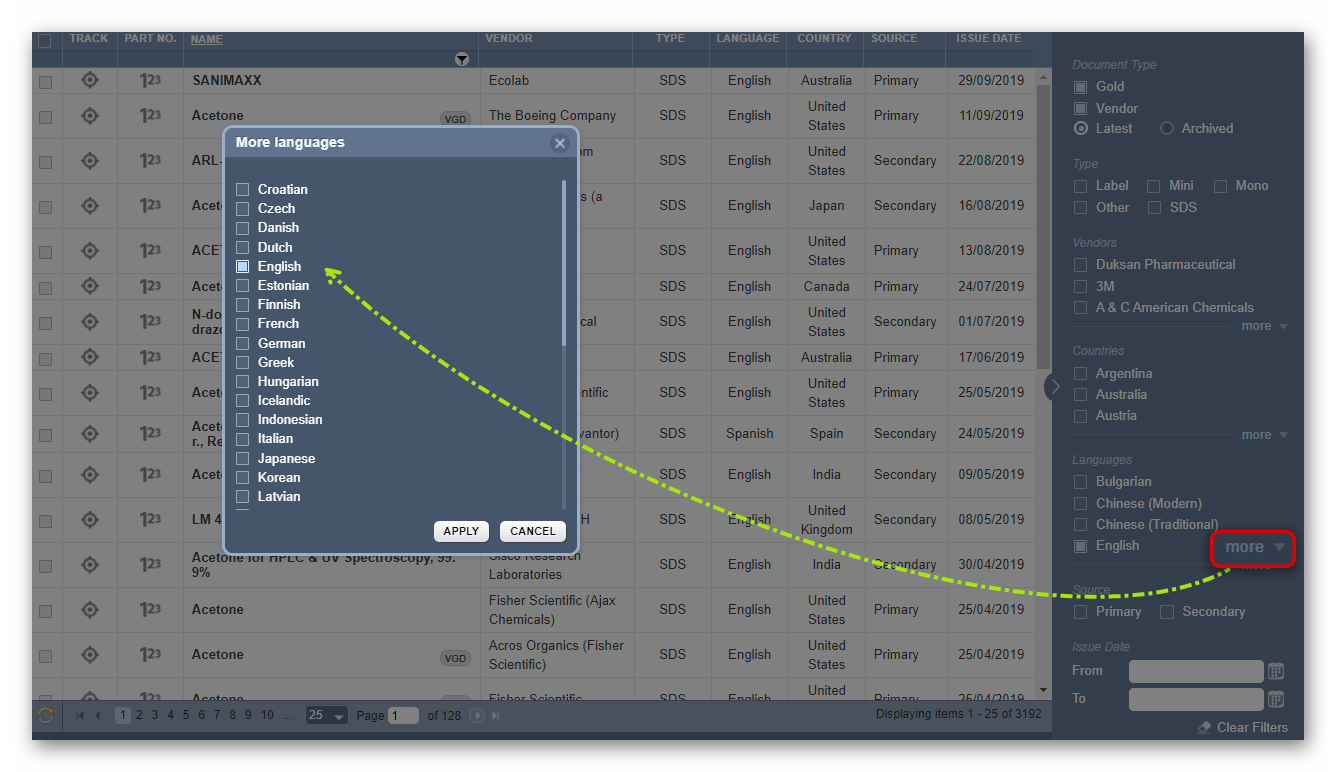Click the refresh icon in the bottom bar
Screen dimensions: 1336x772
(44, 715)
